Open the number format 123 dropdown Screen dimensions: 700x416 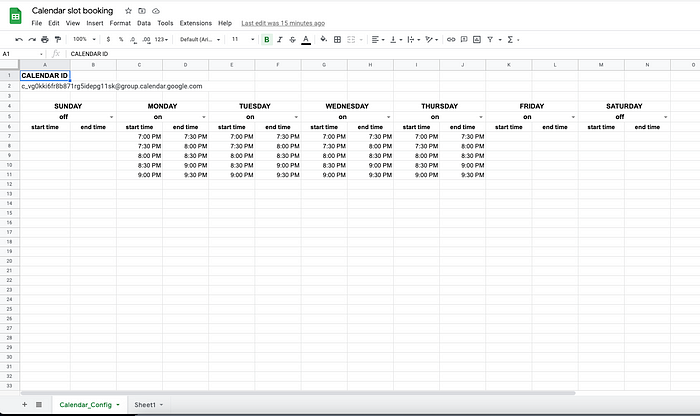[161, 40]
